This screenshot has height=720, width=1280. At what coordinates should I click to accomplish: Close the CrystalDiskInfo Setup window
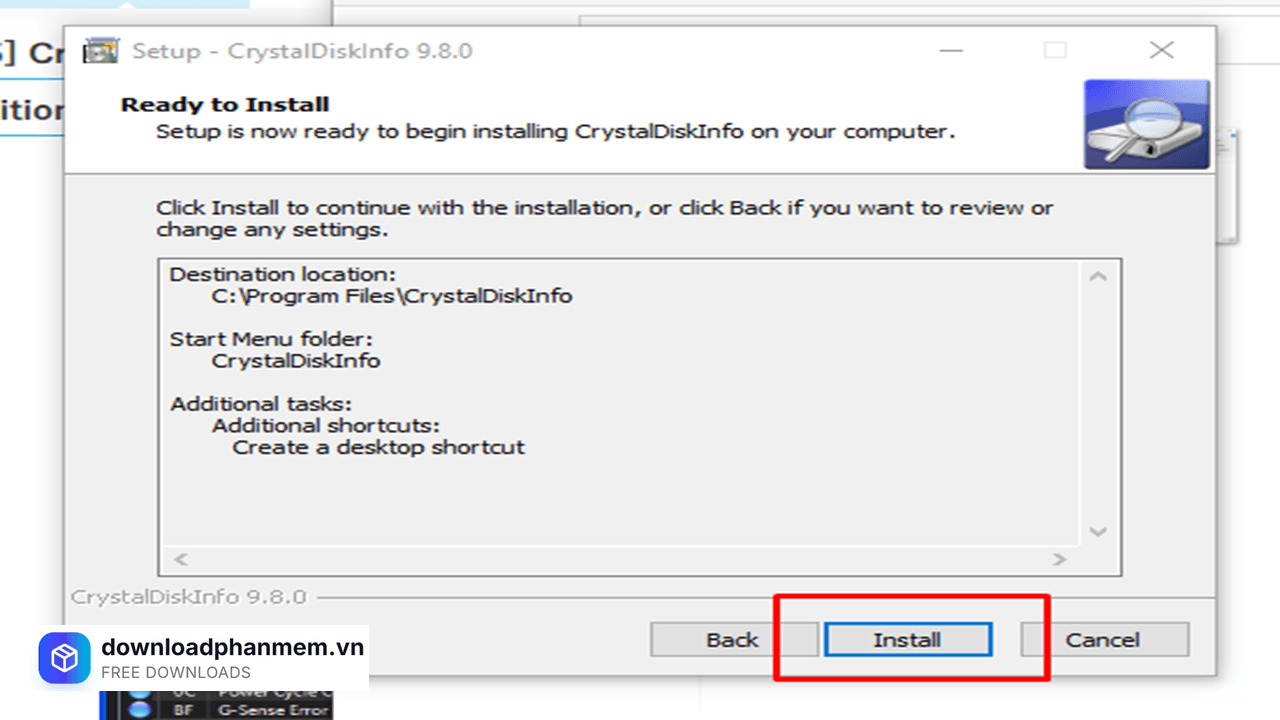[x=1161, y=51]
